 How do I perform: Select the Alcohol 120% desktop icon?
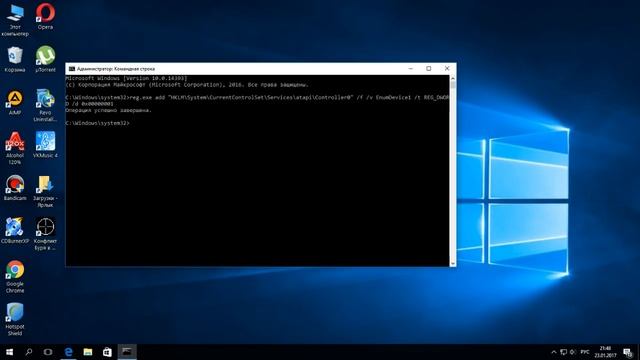click(15, 148)
